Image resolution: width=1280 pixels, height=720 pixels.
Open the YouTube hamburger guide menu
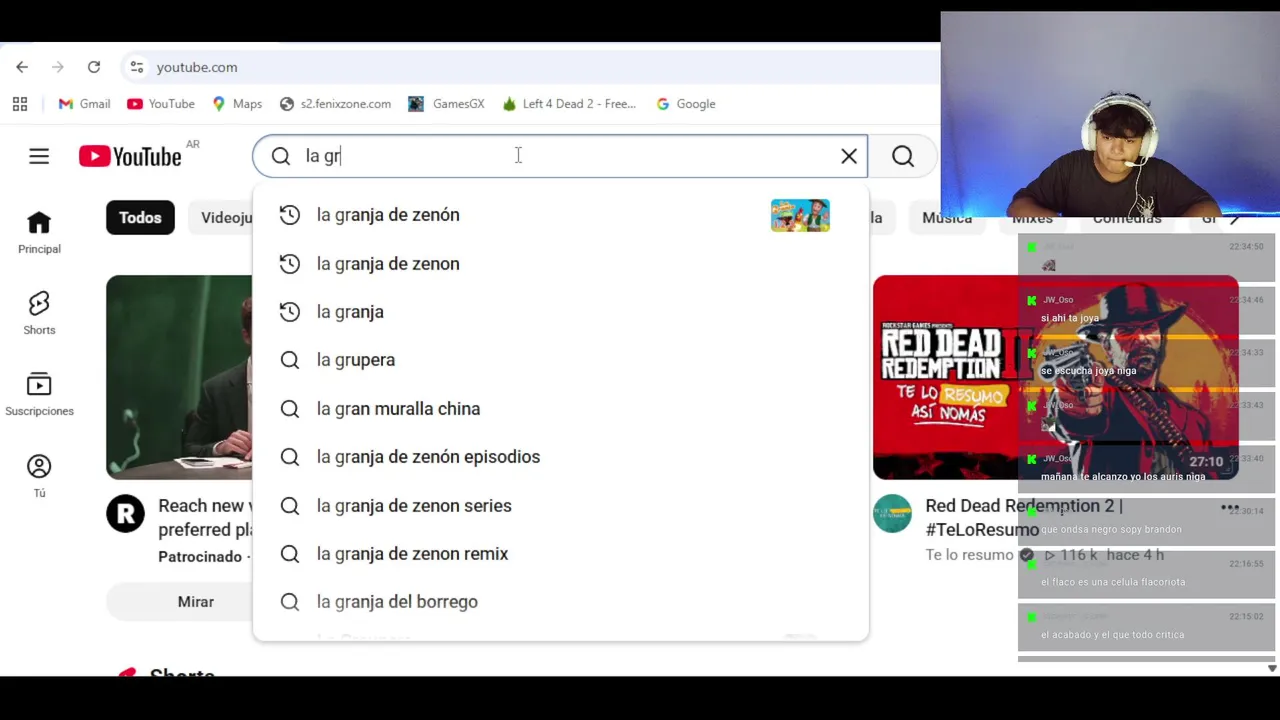coord(39,156)
